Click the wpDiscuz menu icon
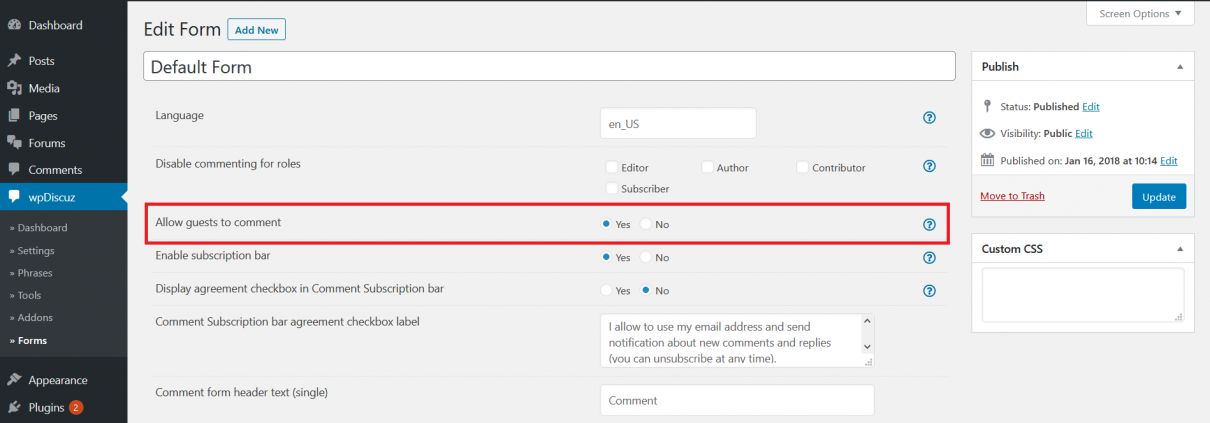Screen dimensions: 1210x423 pyautogui.click(x=14, y=197)
